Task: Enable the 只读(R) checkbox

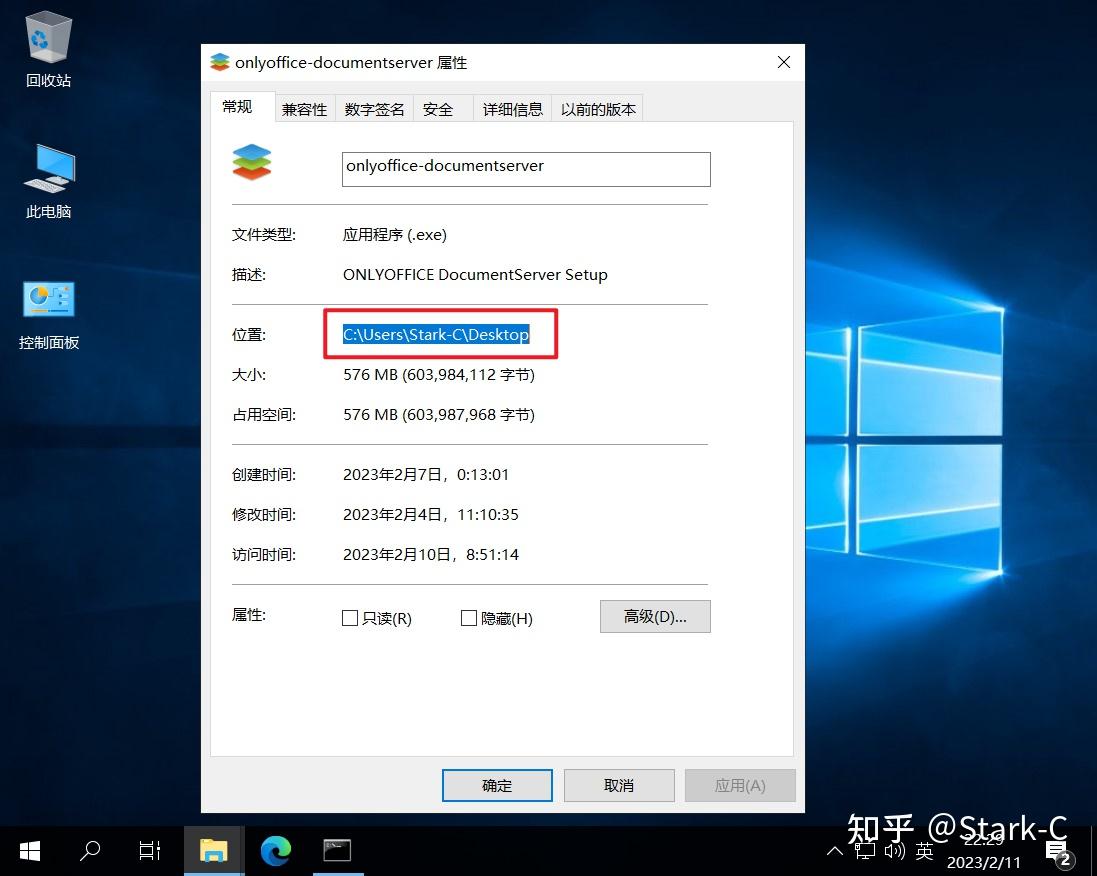Action: 350,618
